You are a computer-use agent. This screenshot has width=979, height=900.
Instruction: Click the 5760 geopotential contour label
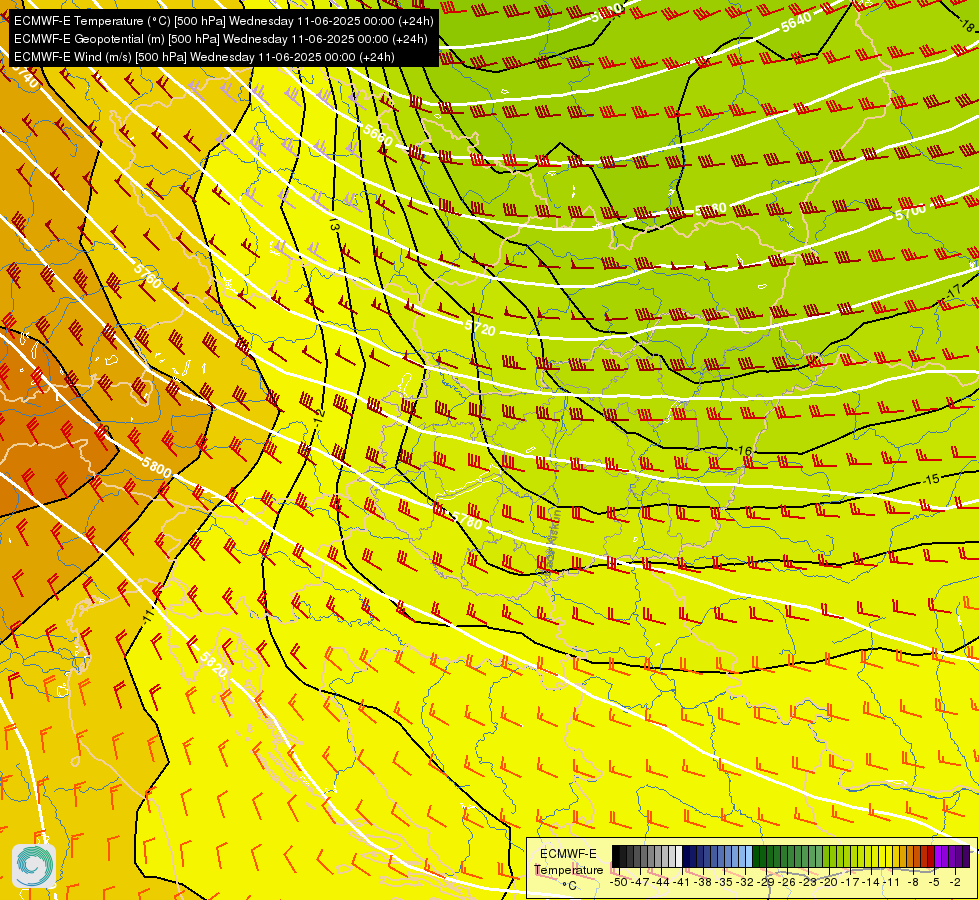pyautogui.click(x=147, y=275)
